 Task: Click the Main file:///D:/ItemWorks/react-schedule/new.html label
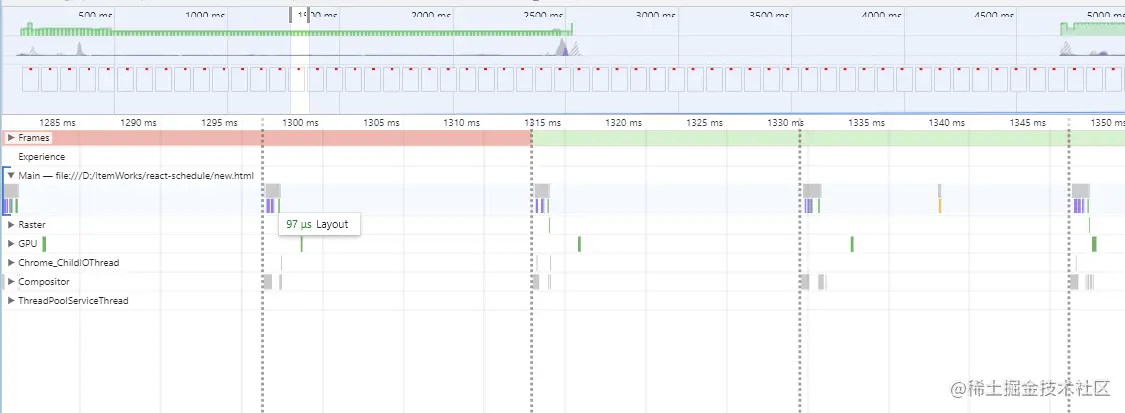[136, 175]
